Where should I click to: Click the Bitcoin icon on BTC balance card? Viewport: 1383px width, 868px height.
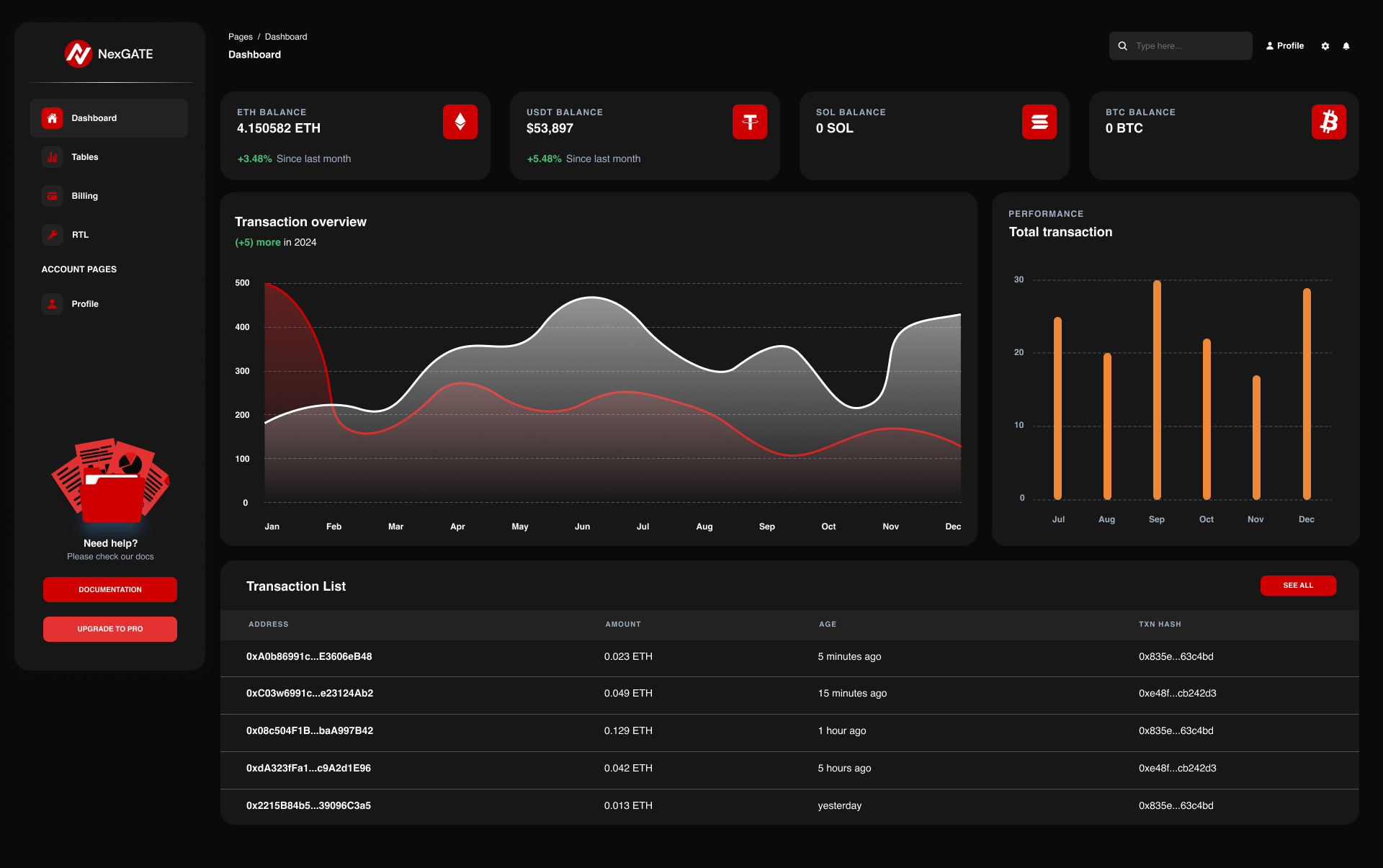pos(1329,122)
